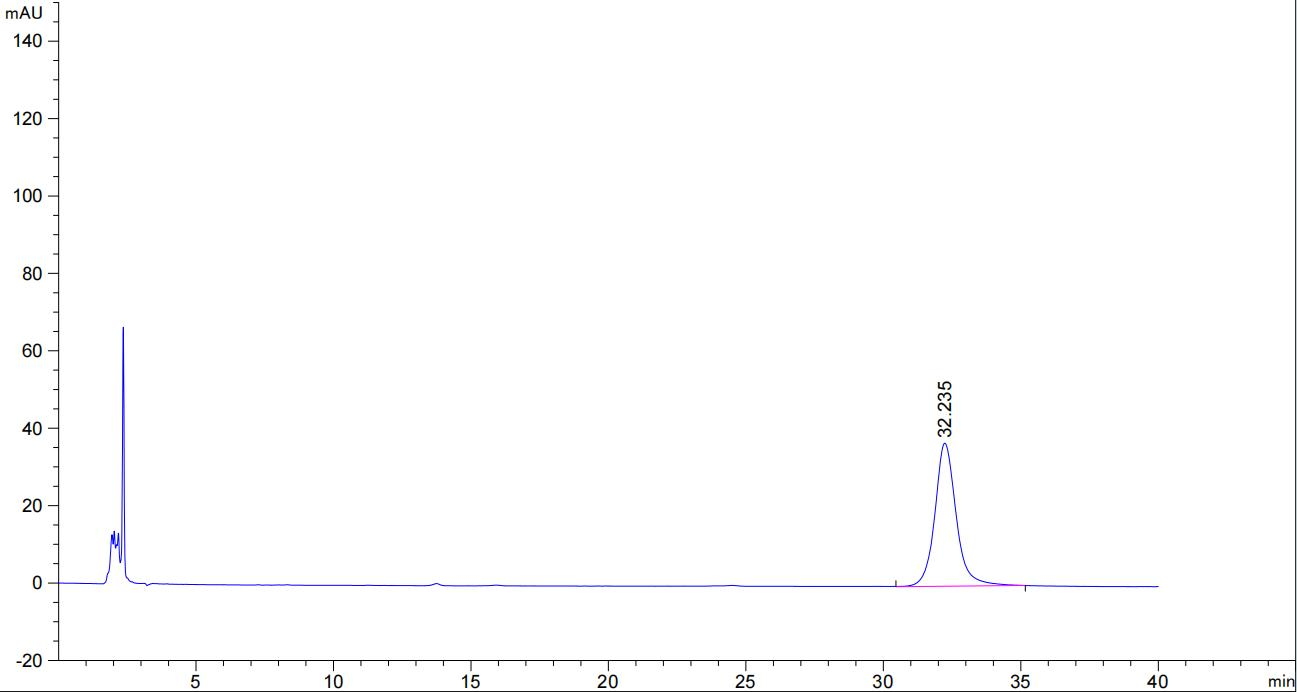Click the small peak cluster before the sharp peak
The height and width of the screenshot is (692, 1297).
pos(115,540)
